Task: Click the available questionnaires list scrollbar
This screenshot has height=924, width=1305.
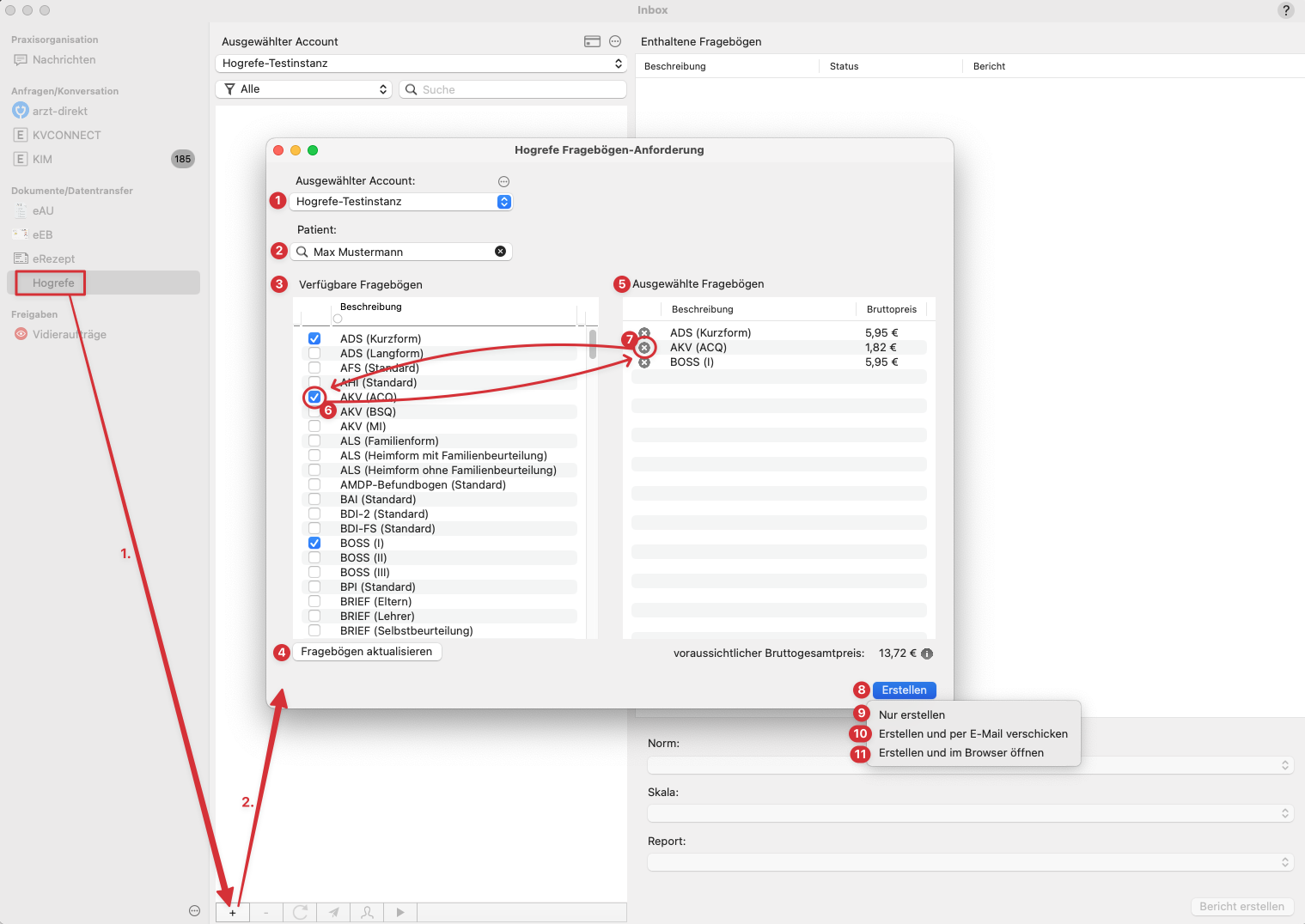Action: 593,343
